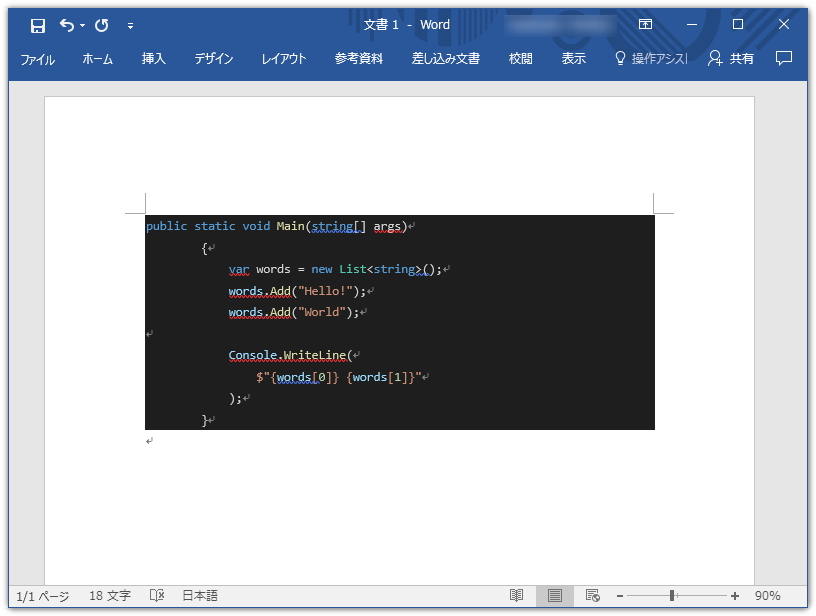
Task: Expand the Quick Access Toolbar customize menu
Action: (x=130, y=24)
